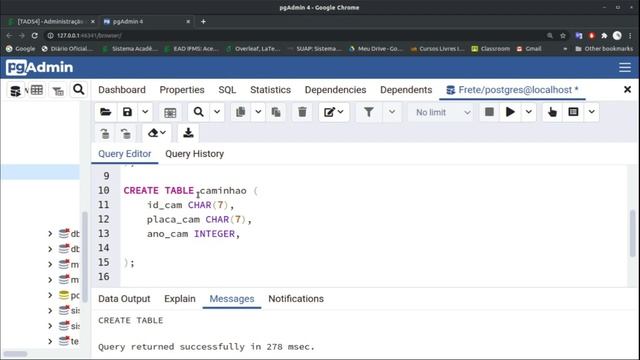Expand the 'pc' database tree node
This screenshot has height=360, width=640.
tap(50, 295)
